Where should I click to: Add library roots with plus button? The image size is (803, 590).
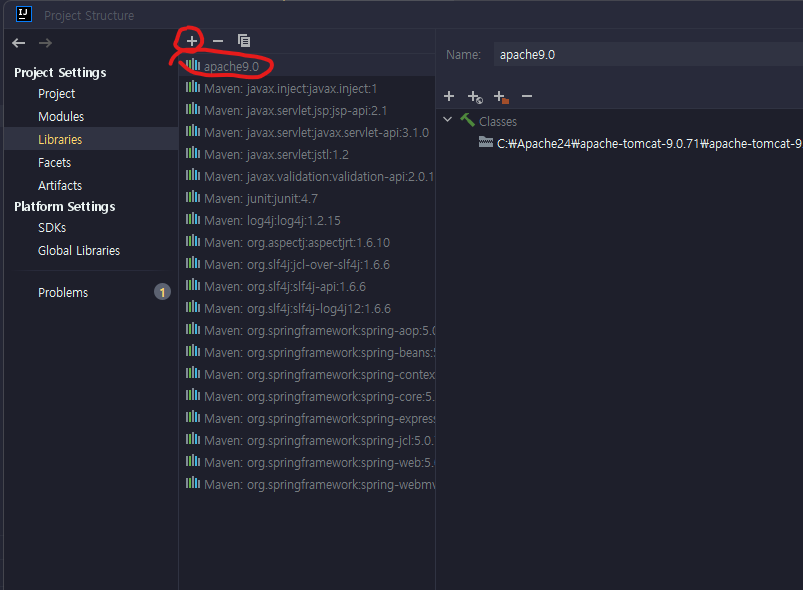pos(449,96)
